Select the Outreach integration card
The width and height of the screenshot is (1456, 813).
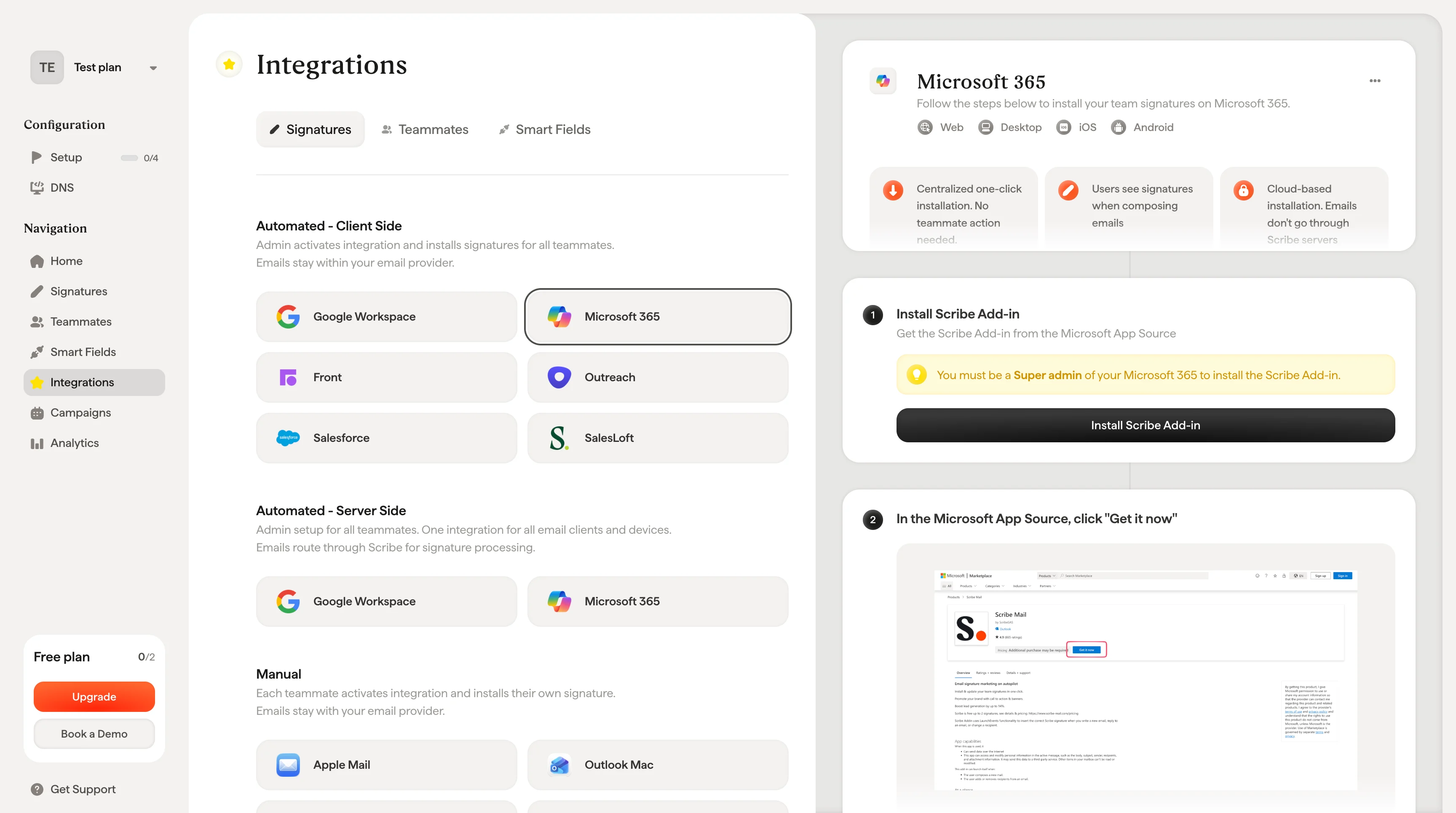[658, 377]
